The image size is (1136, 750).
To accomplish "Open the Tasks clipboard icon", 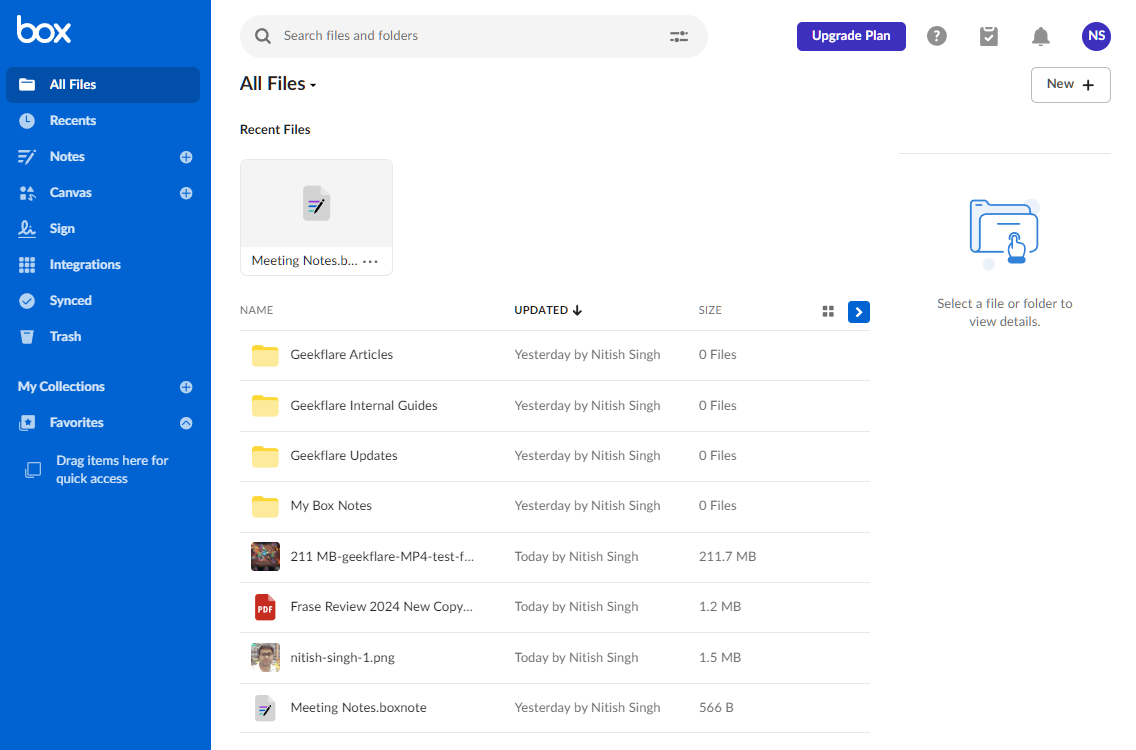I will [989, 36].
